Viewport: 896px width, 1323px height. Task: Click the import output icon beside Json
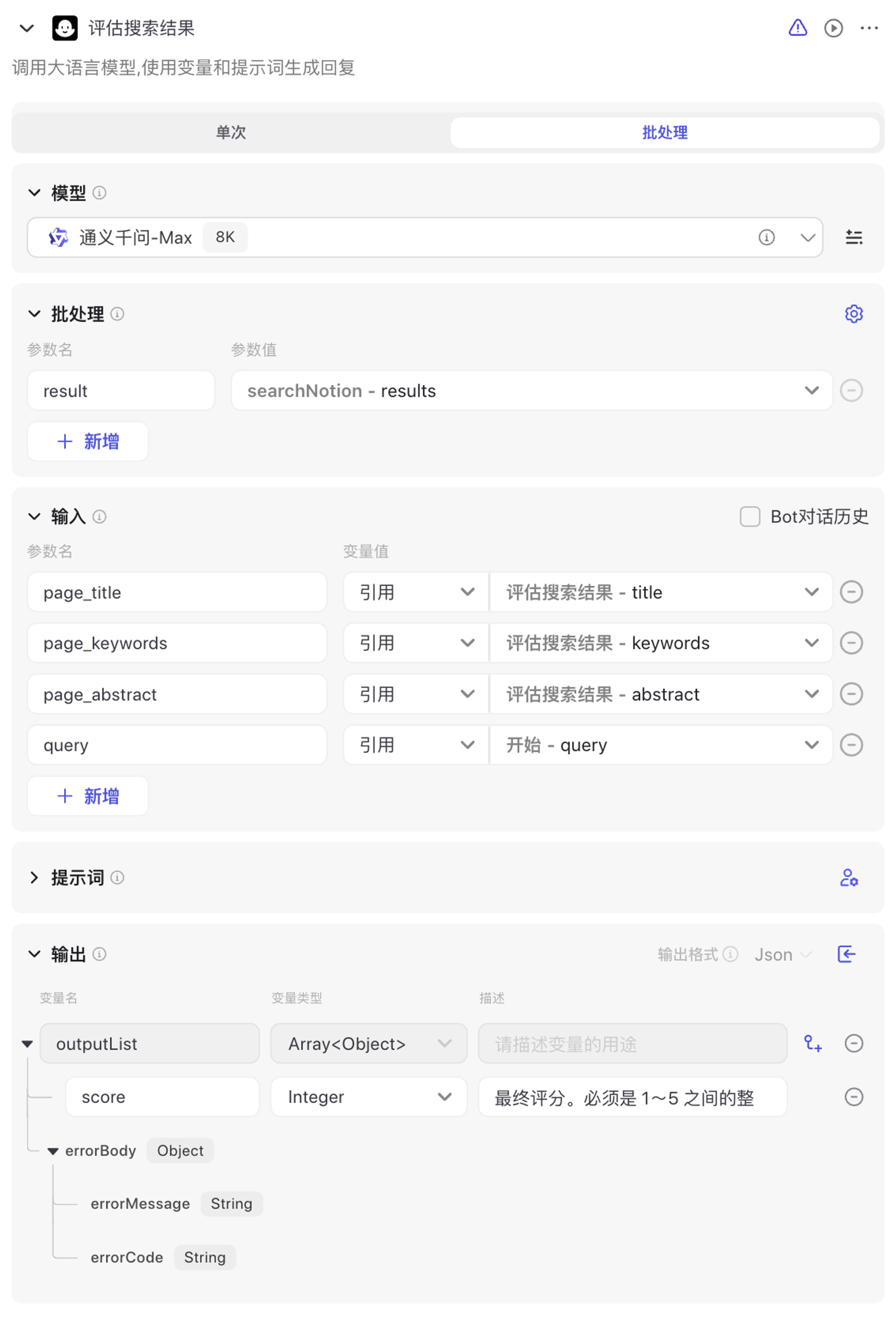(x=846, y=954)
